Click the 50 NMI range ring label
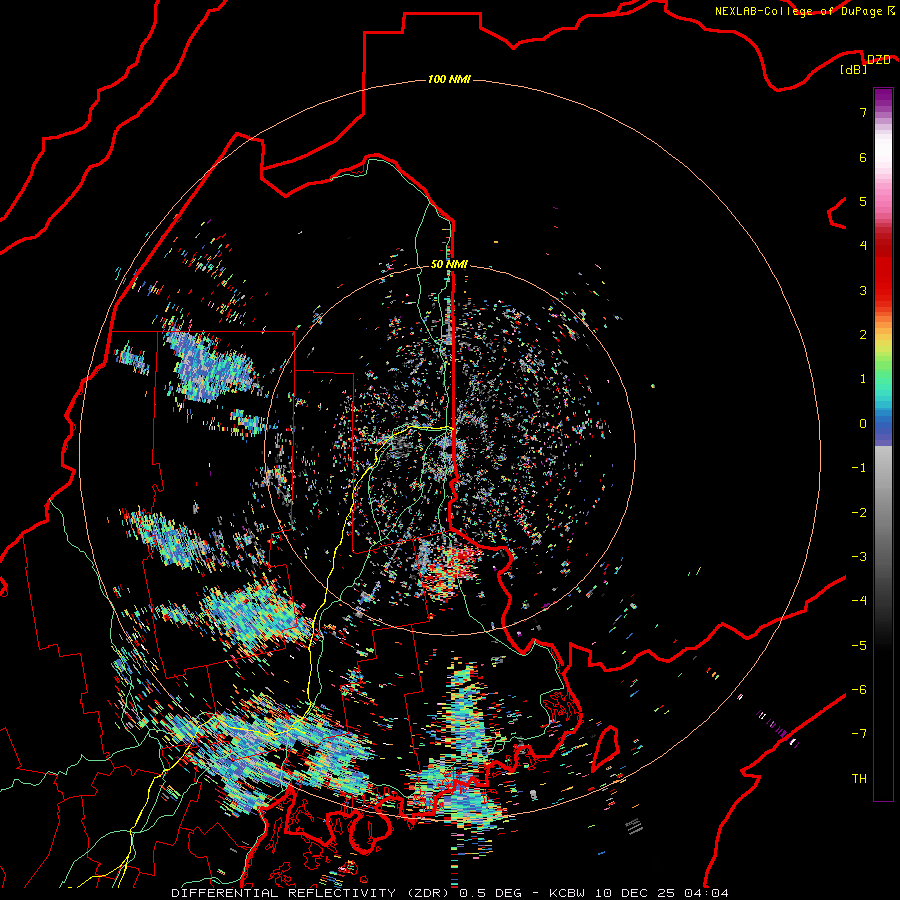This screenshot has width=900, height=900. [x=449, y=264]
